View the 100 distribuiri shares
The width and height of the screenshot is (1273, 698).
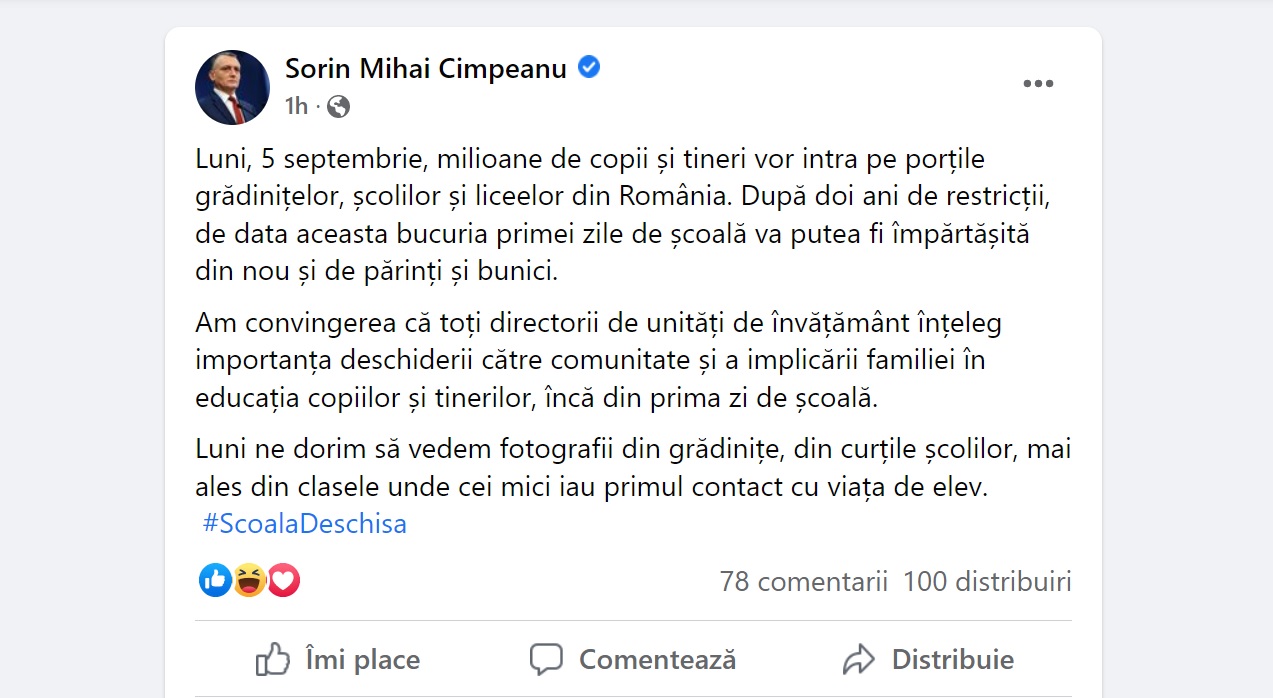[x=986, y=581]
